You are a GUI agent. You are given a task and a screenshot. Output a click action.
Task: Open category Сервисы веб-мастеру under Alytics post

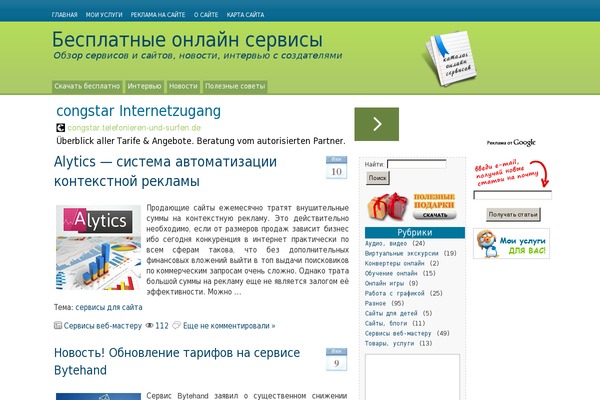tap(103, 326)
